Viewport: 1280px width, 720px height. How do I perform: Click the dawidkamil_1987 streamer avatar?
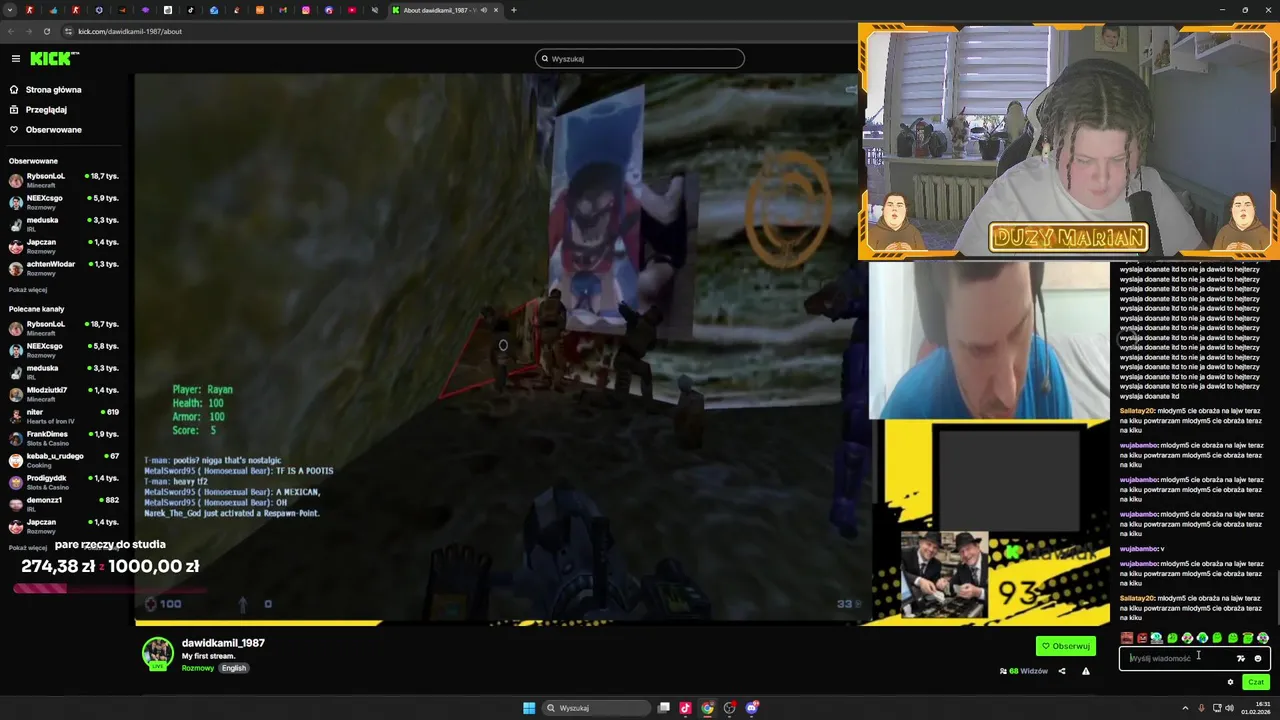pos(157,653)
